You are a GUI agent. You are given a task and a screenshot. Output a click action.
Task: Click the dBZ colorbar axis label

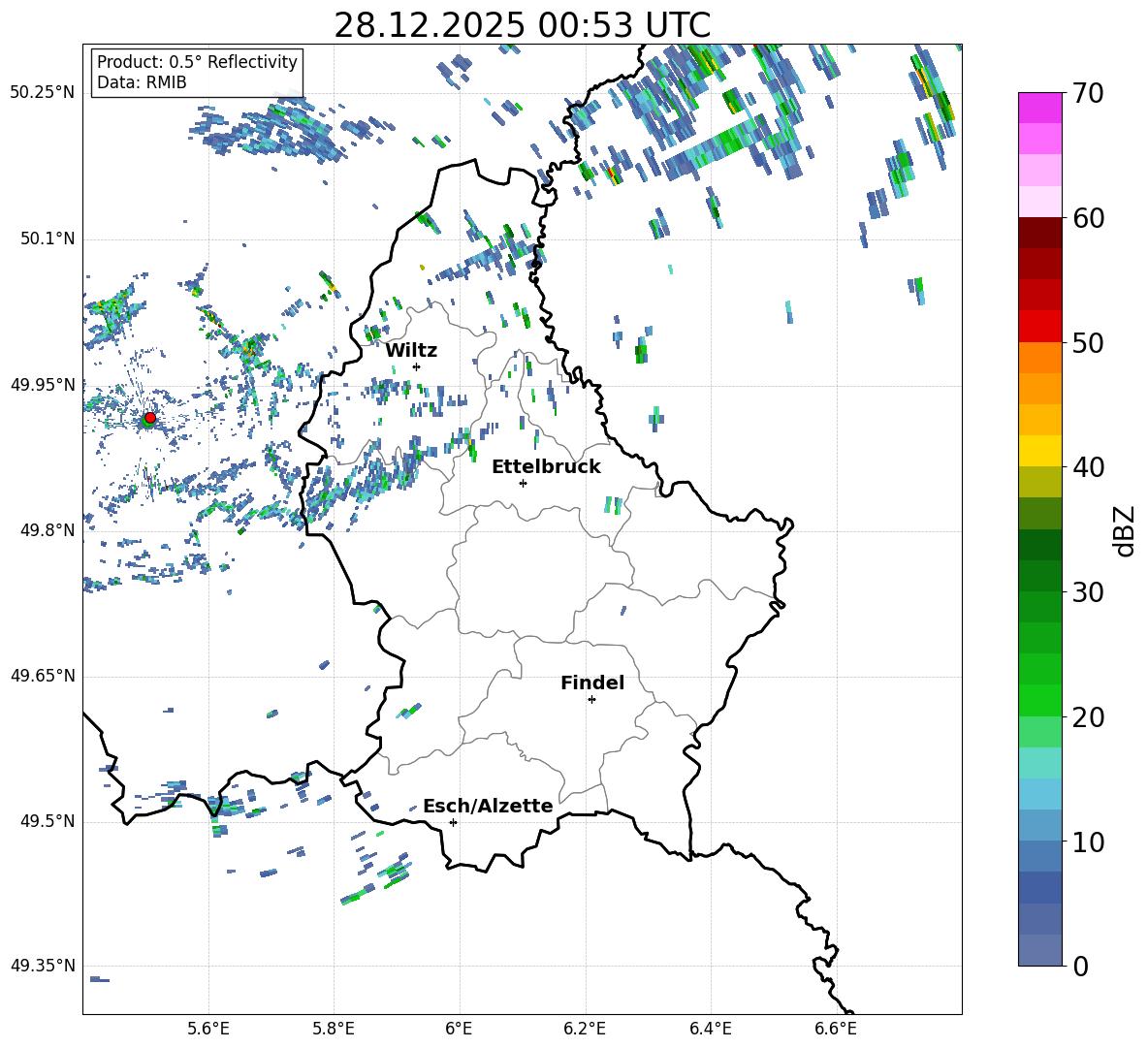point(1125,530)
